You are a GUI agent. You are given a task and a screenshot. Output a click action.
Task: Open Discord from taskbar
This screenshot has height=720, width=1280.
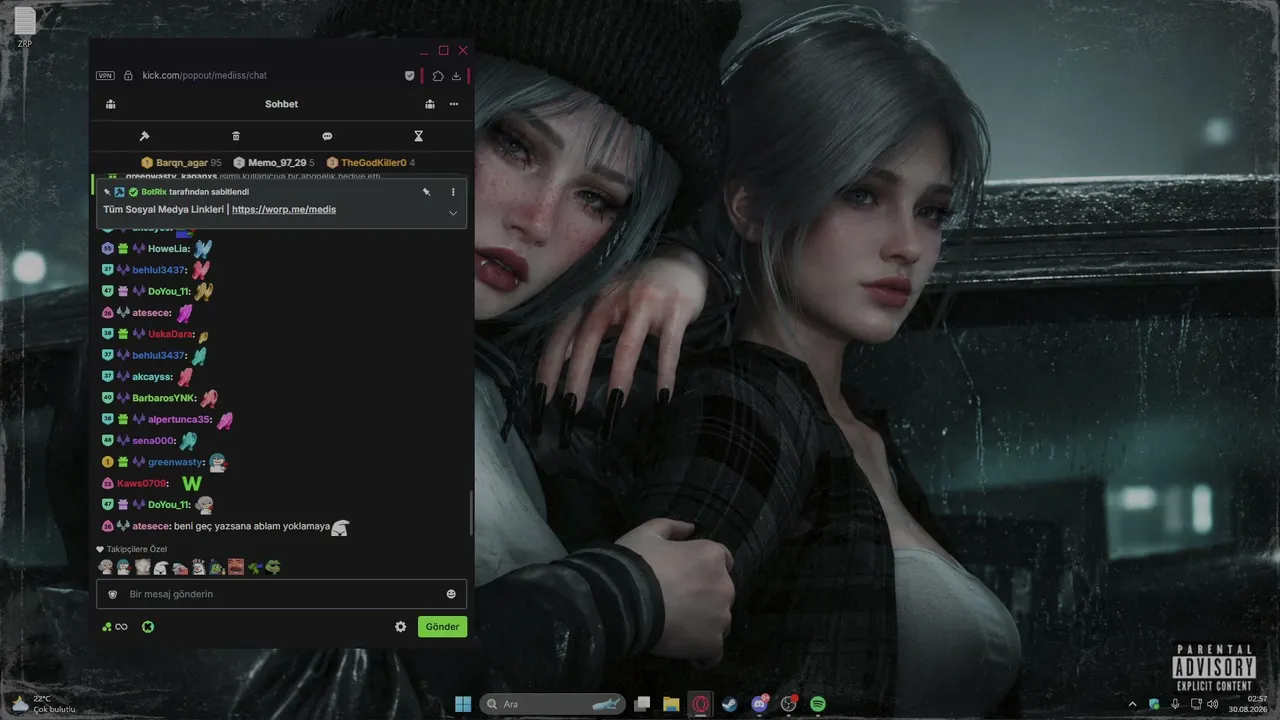(x=759, y=704)
